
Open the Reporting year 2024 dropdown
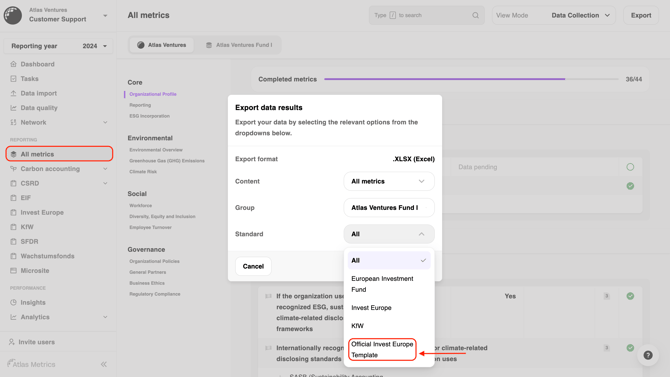tap(59, 46)
